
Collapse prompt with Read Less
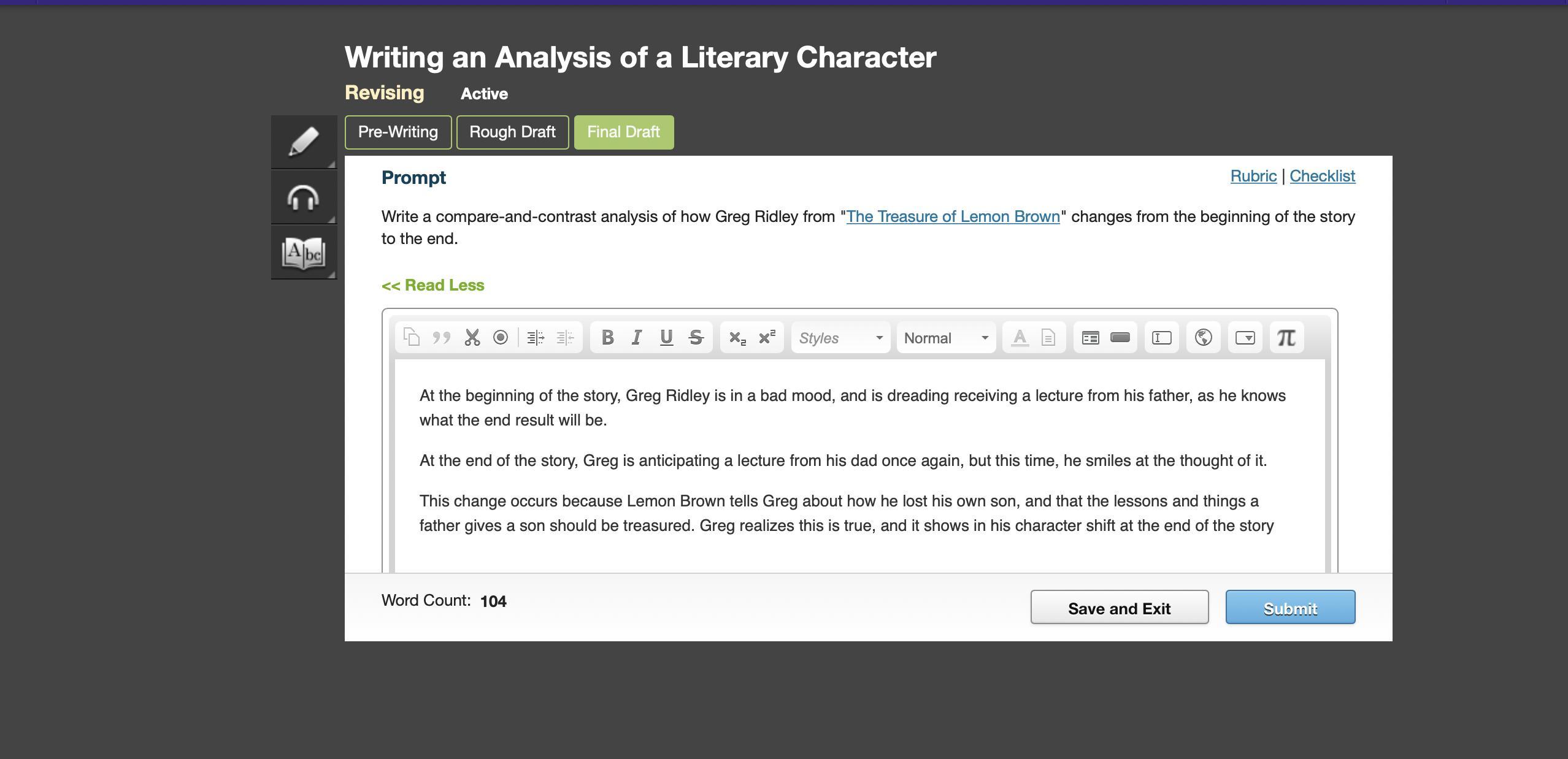coord(432,286)
